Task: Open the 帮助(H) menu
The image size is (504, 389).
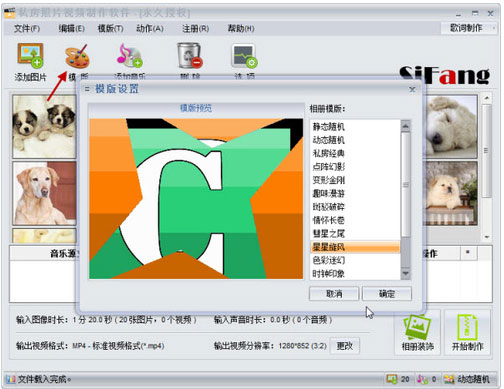Action: point(241,29)
